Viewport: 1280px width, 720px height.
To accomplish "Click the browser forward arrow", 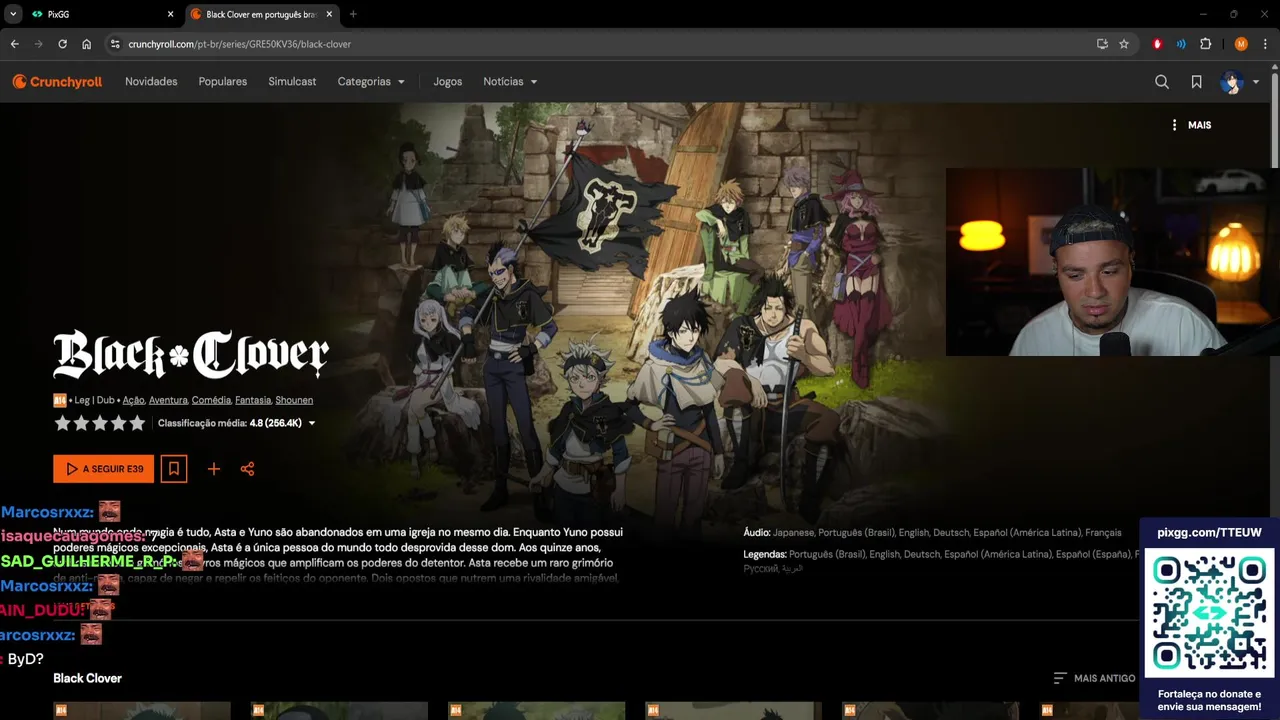I will [38, 44].
